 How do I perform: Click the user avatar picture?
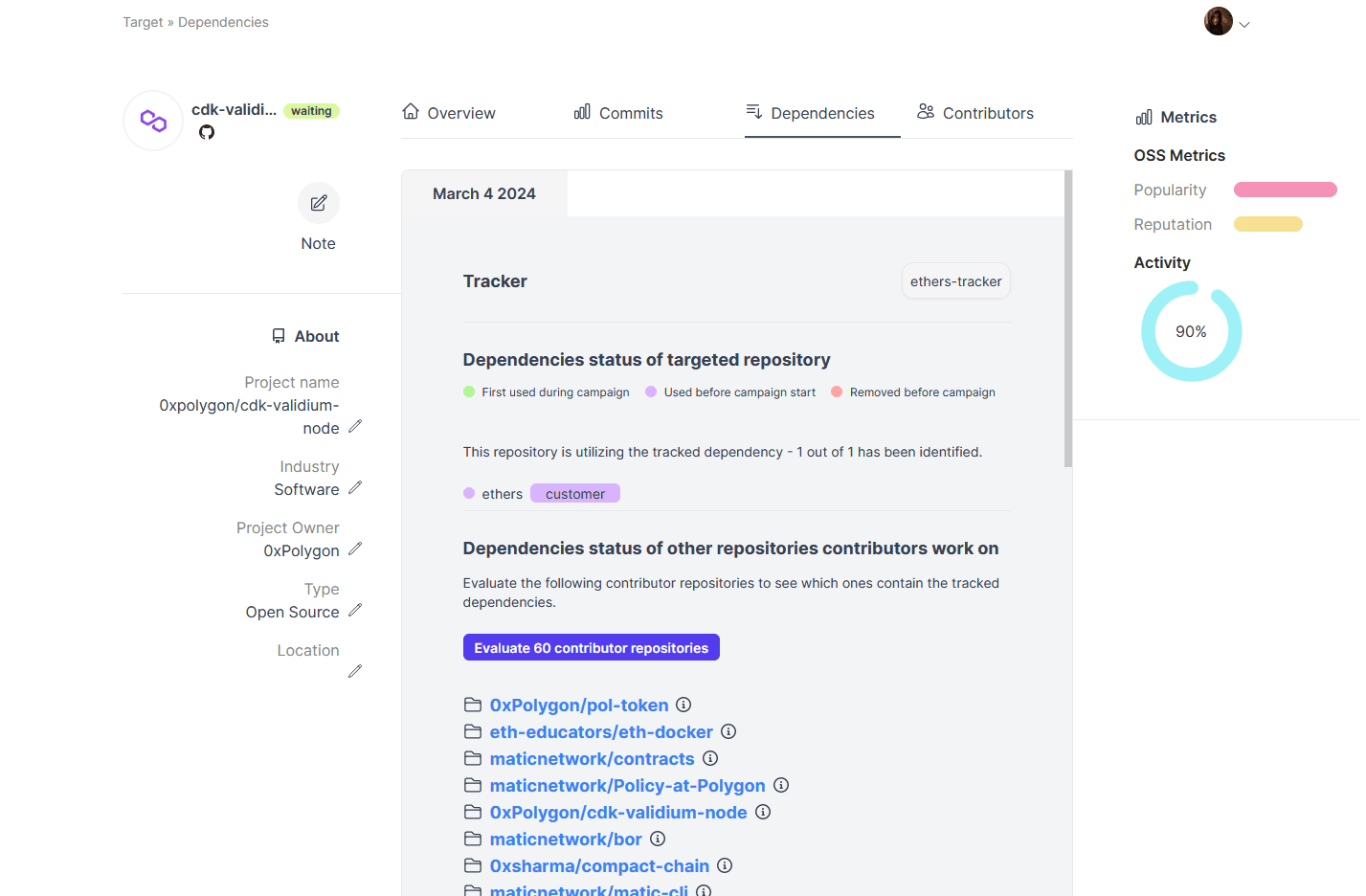click(x=1219, y=21)
